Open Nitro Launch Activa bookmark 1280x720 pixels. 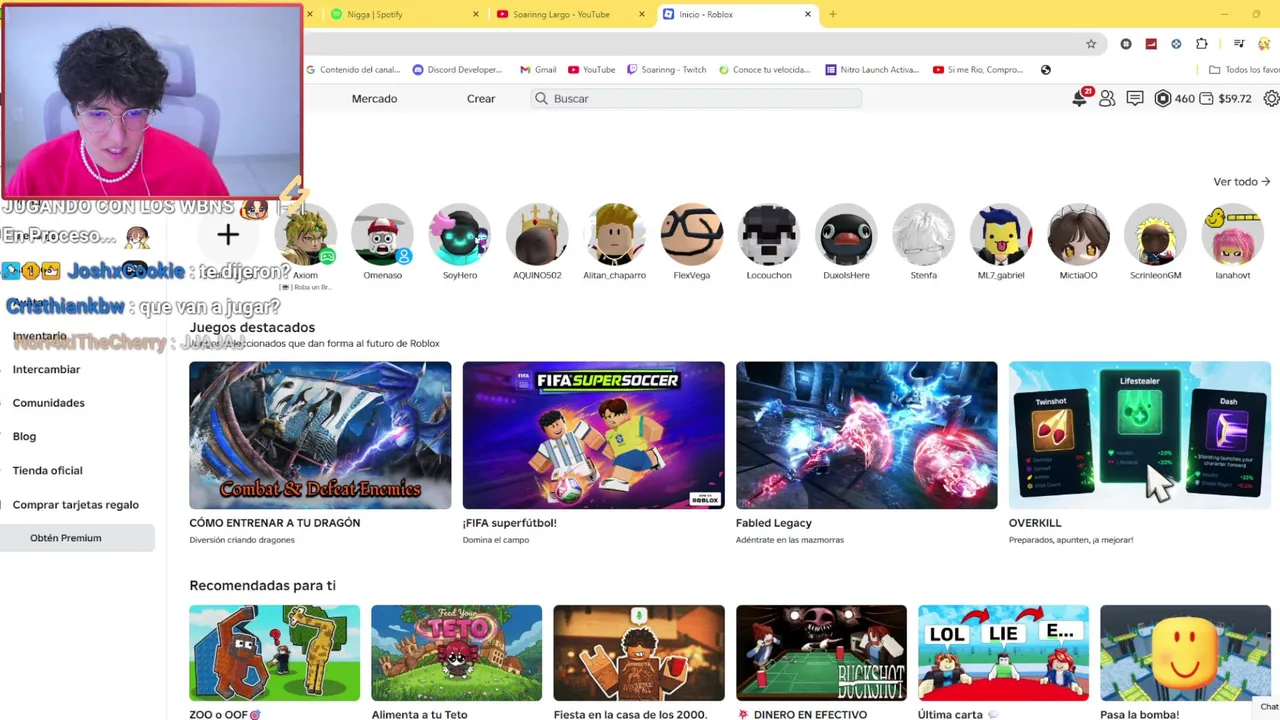pos(872,70)
